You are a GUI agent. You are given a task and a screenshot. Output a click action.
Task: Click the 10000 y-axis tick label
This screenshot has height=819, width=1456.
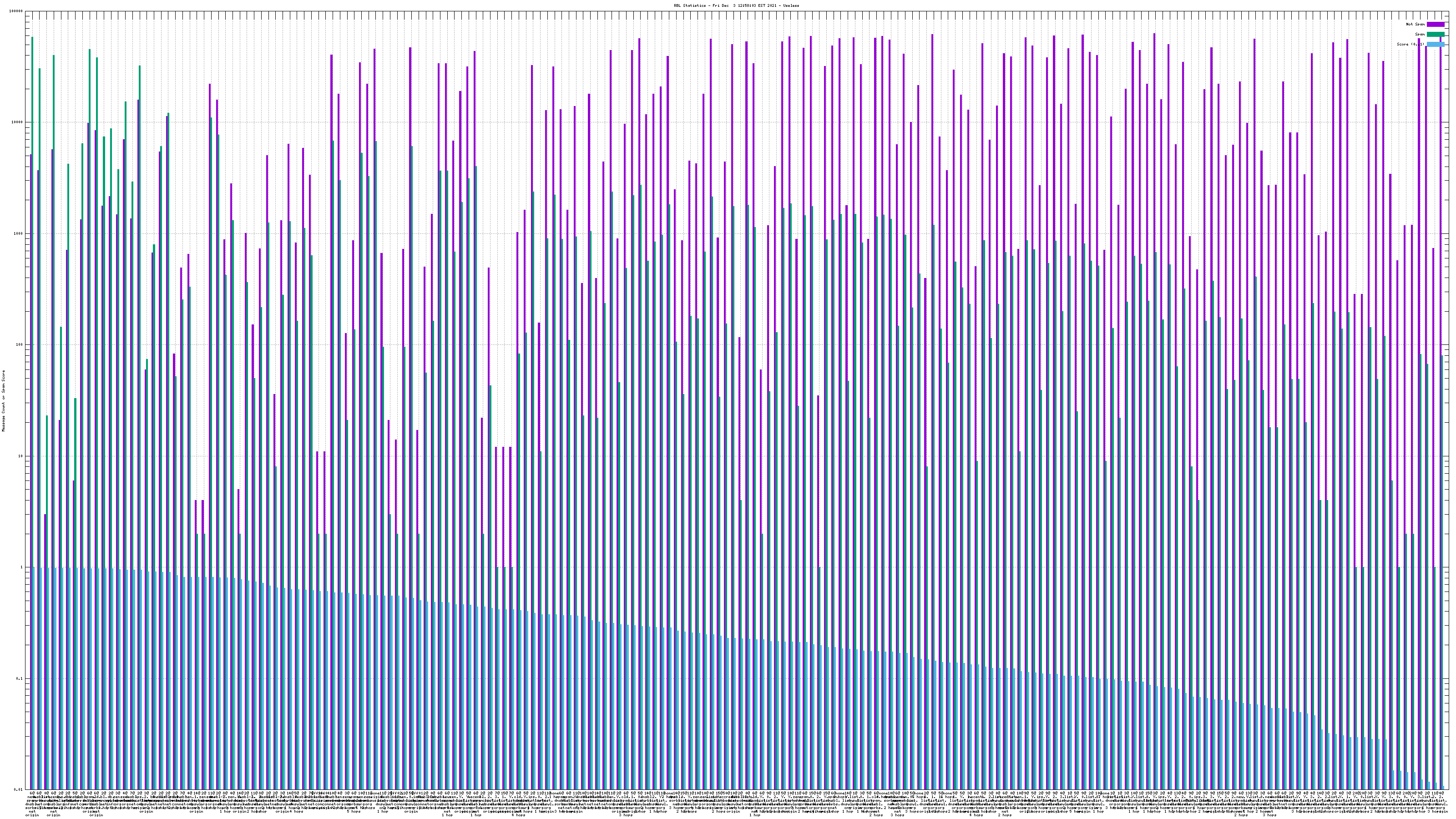[x=18, y=123]
